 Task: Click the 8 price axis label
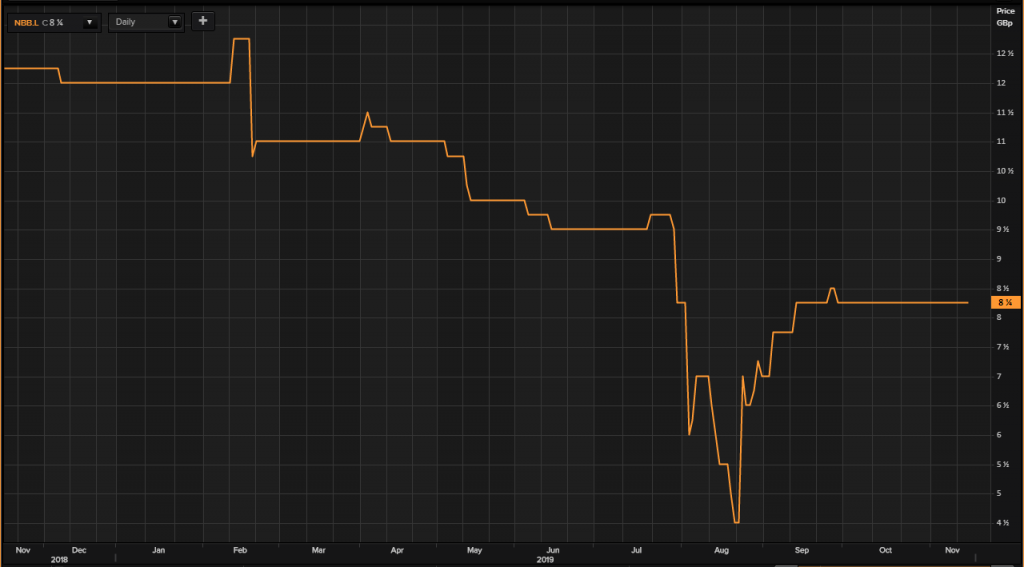(999, 317)
